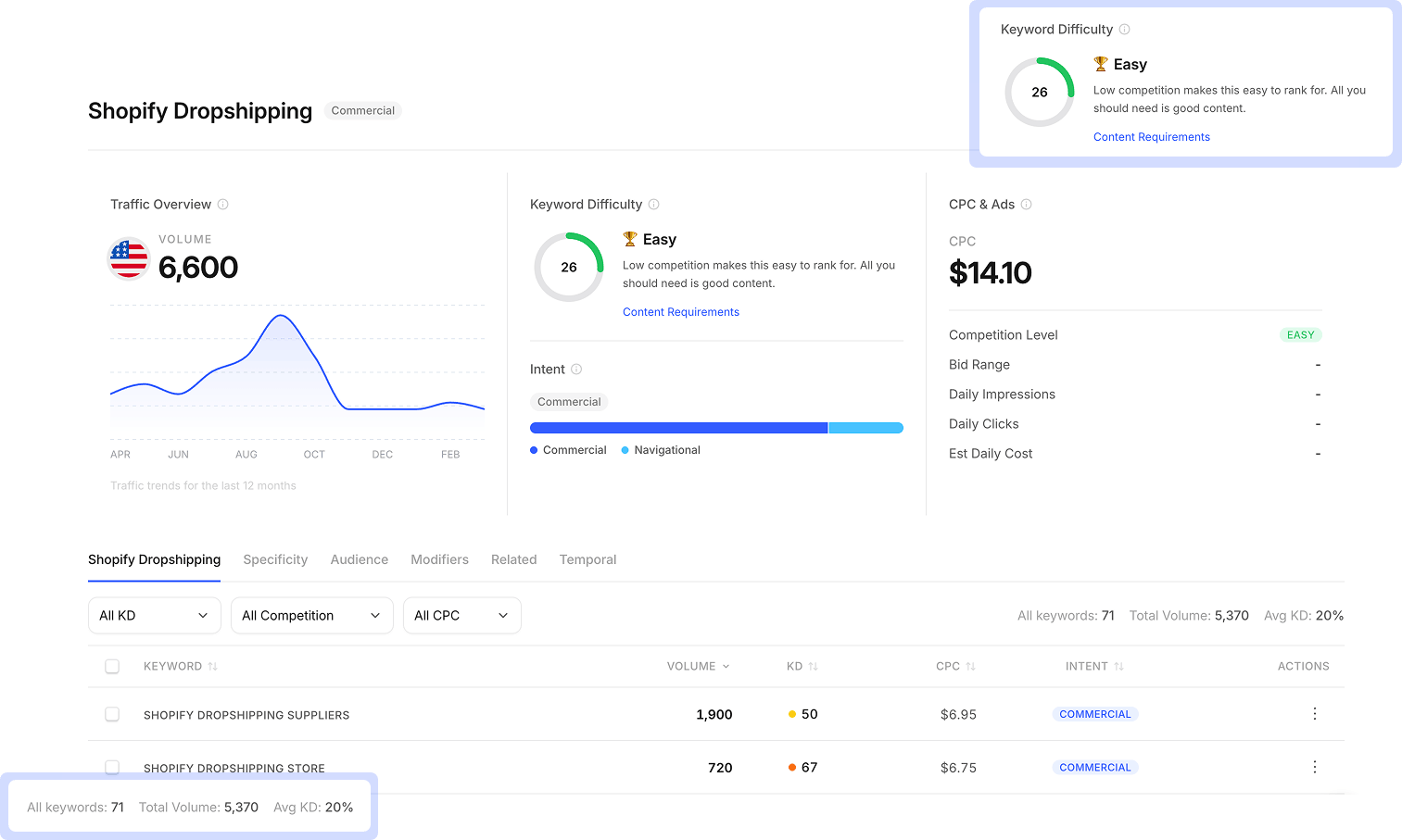Check the Shopify Dropshipping Suppliers row checkbox
The width and height of the screenshot is (1402, 840).
click(x=112, y=714)
